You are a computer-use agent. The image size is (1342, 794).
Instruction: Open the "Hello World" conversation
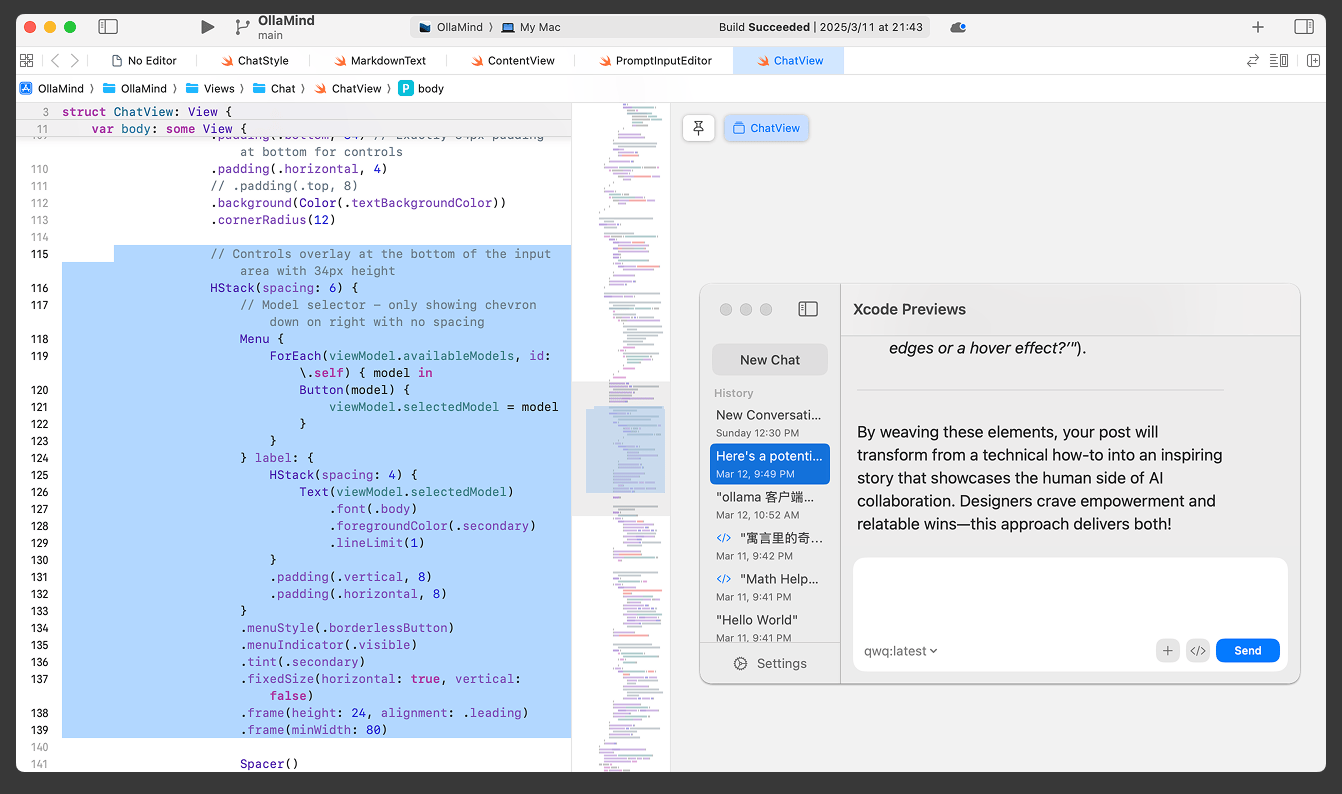click(770, 625)
